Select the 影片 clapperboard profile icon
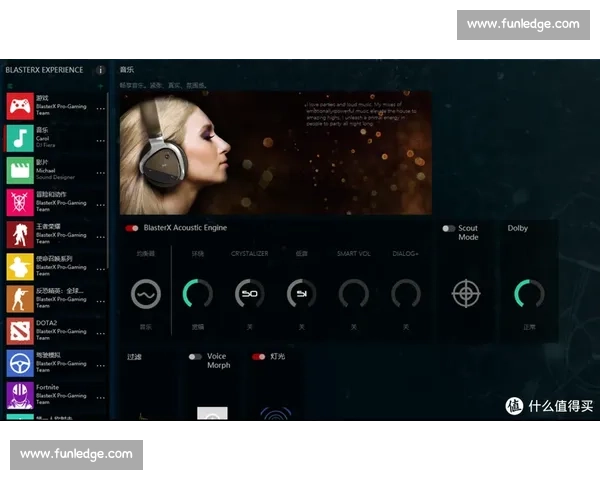This screenshot has height=480, width=600. click(20, 170)
